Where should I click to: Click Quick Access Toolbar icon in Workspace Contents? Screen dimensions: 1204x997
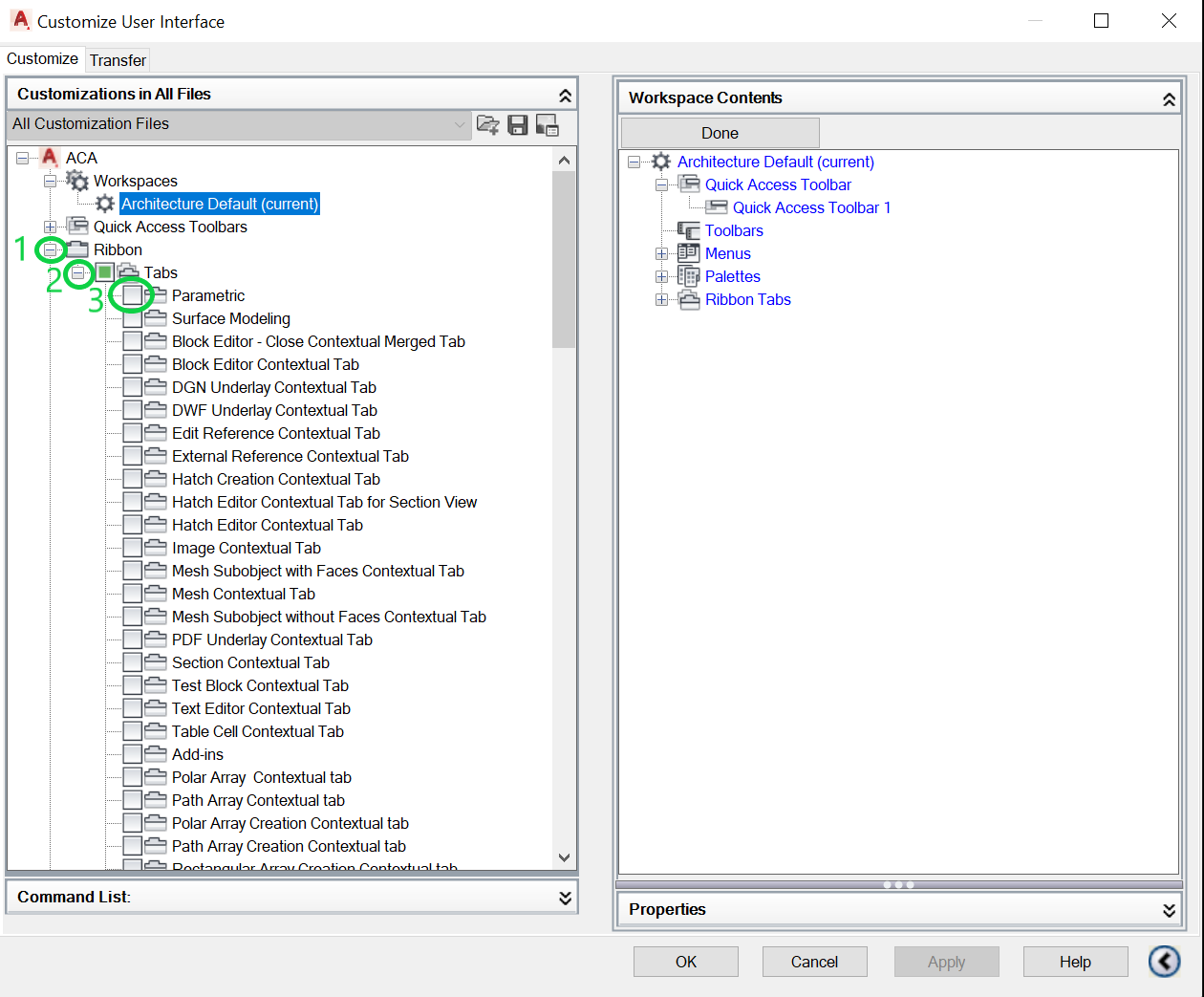pyautogui.click(x=689, y=184)
